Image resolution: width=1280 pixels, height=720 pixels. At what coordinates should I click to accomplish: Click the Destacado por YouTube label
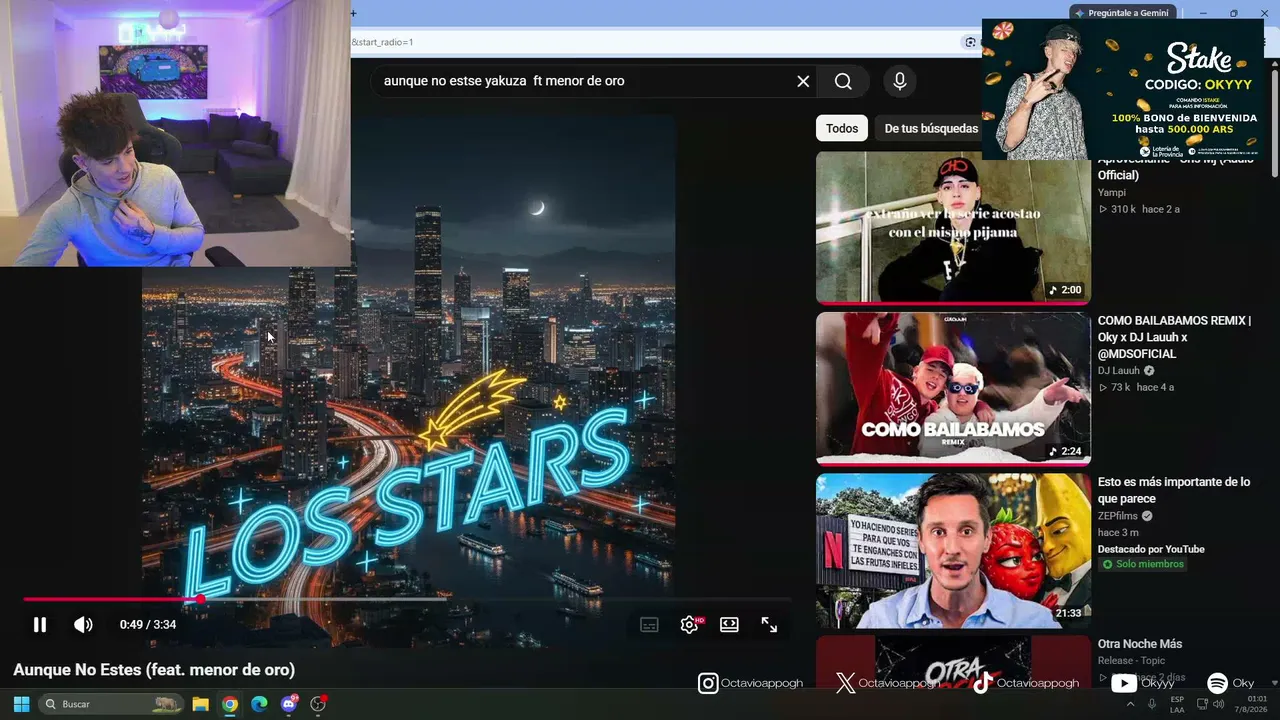click(1151, 549)
